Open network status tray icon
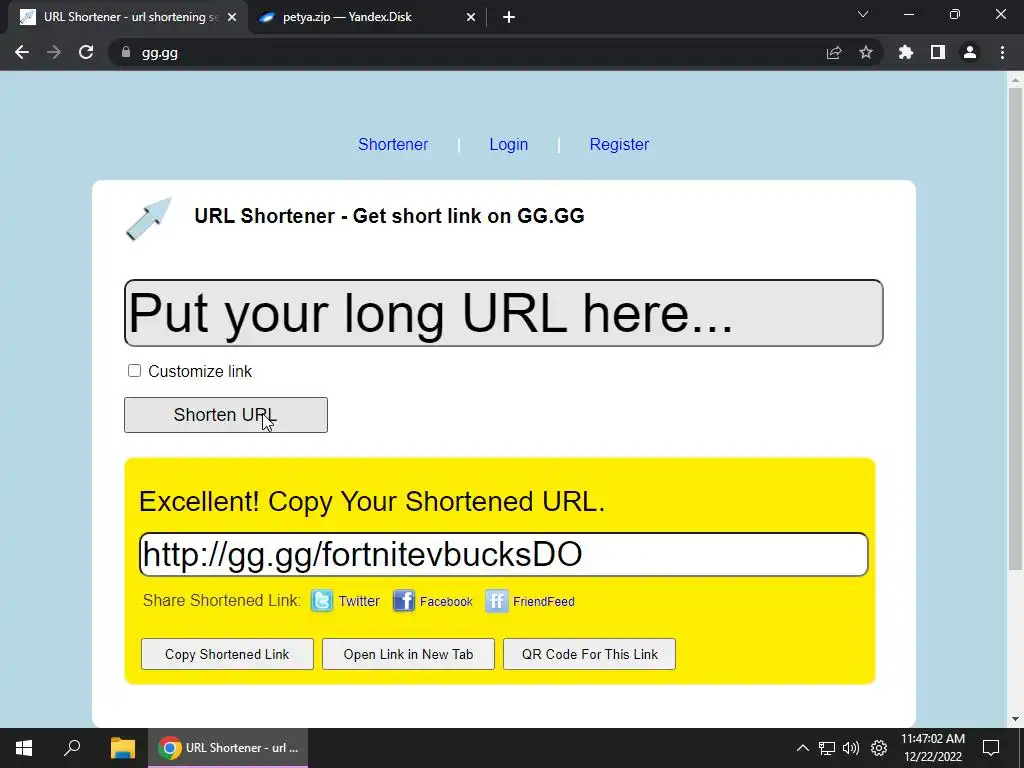This screenshot has height=768, width=1024. [x=827, y=748]
